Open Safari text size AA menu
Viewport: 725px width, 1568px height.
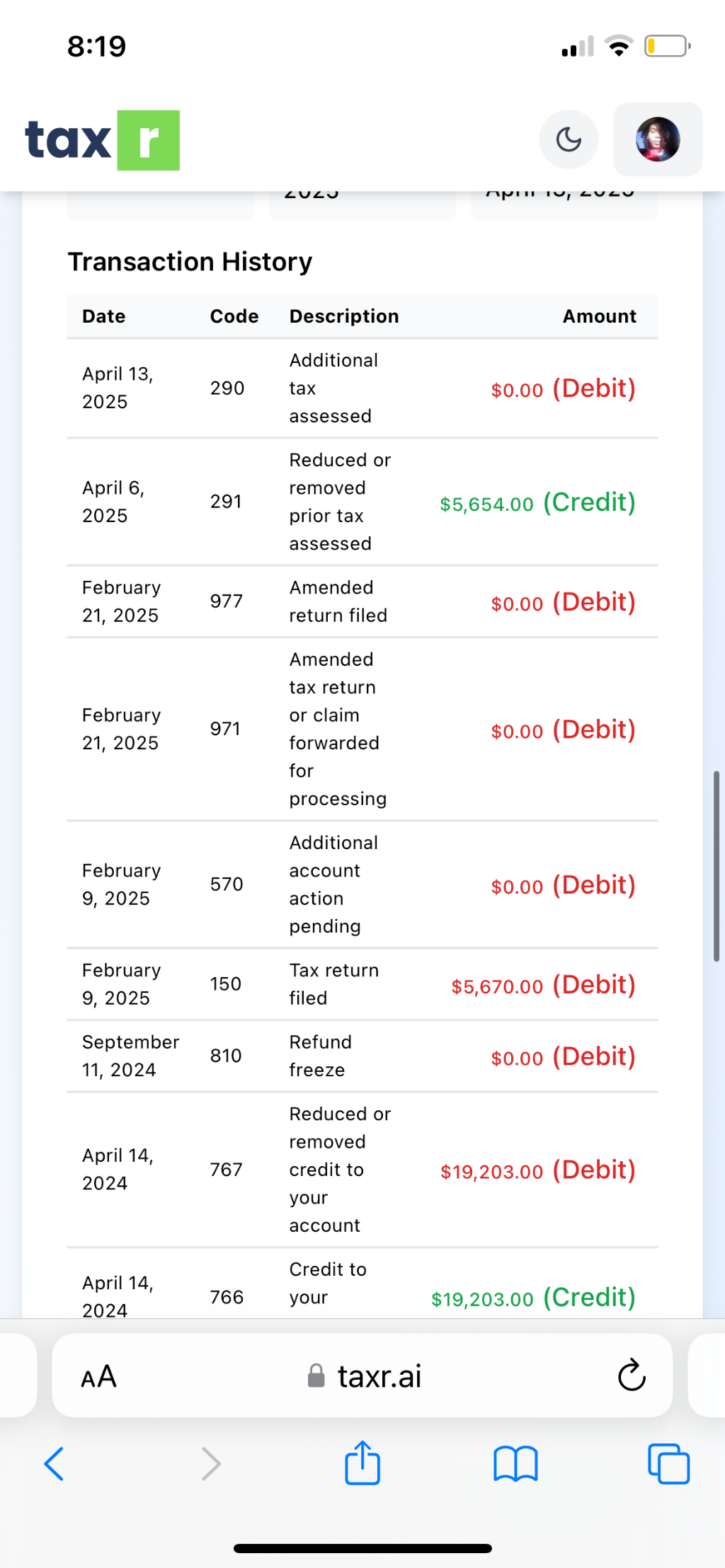(98, 1377)
